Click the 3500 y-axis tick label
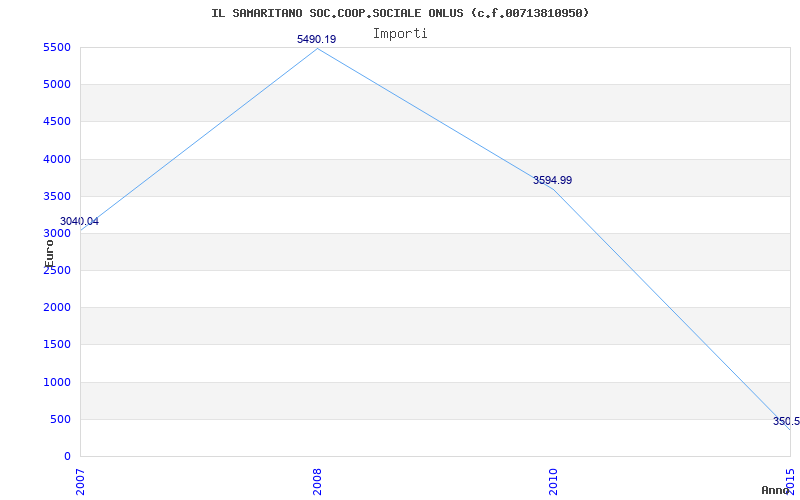 pos(57,196)
